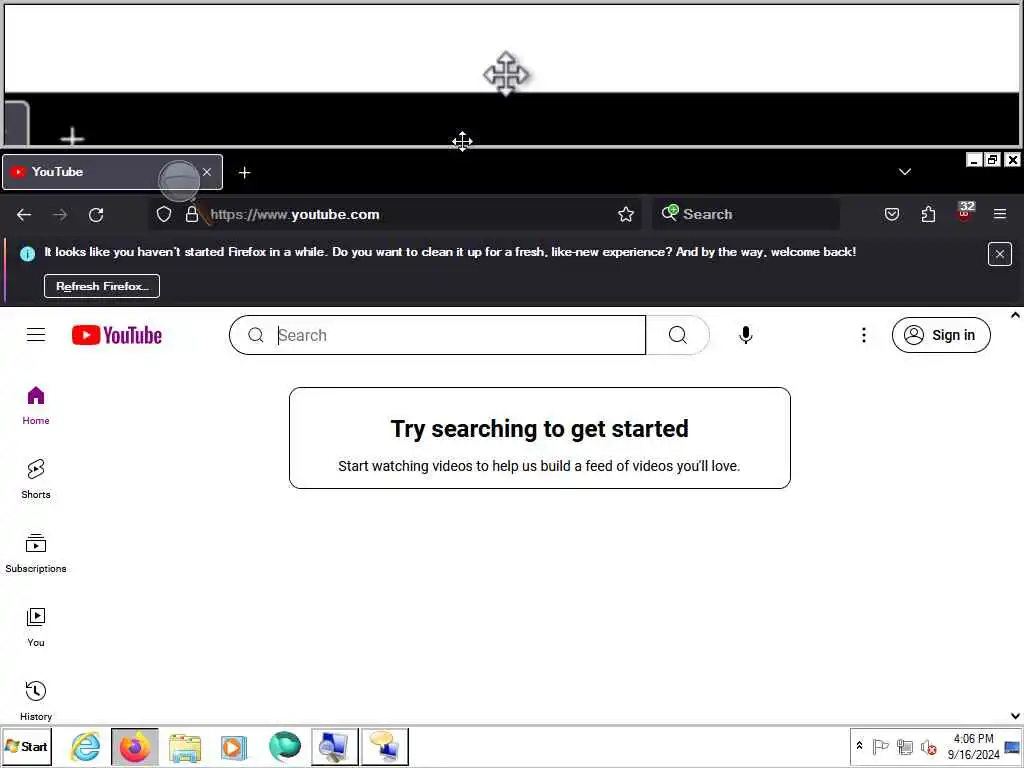
Task: Open History in the sidebar
Action: [36, 701]
